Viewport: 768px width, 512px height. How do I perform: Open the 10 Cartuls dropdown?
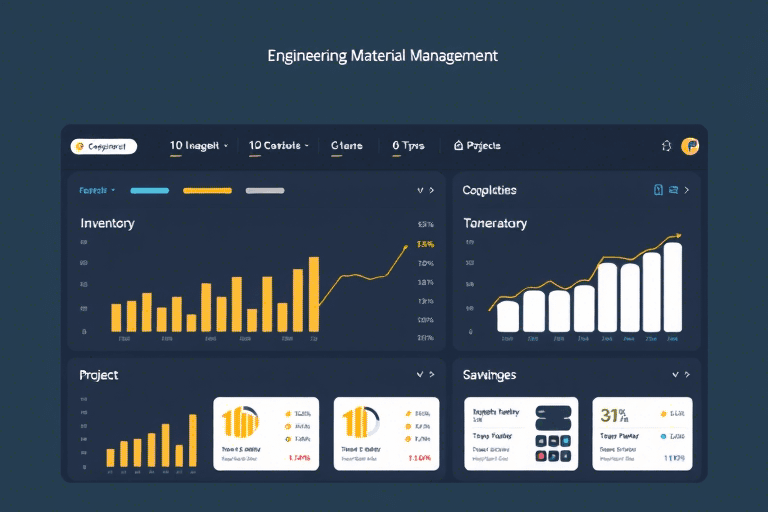(x=278, y=146)
